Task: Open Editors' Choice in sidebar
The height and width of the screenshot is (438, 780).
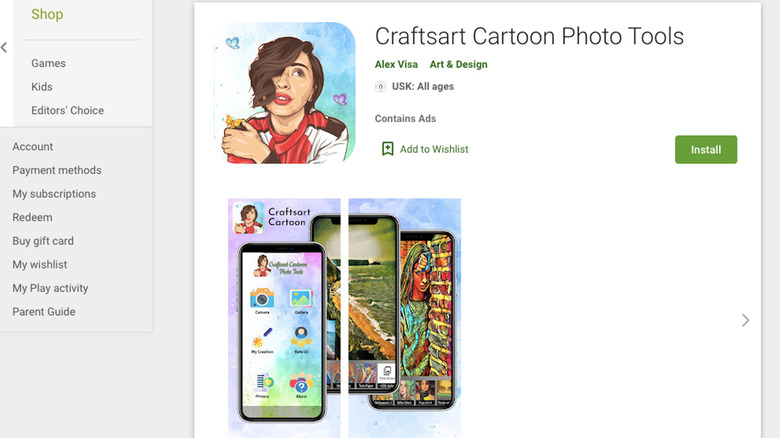Action: pos(68,110)
